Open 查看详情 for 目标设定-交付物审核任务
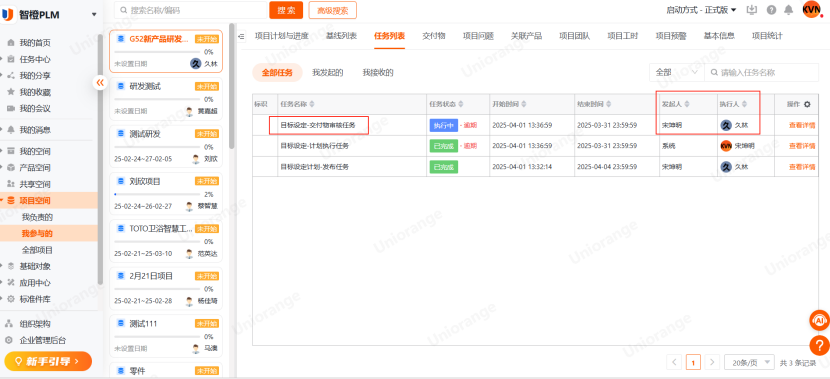Screen dimensions: 830x379 (x=802, y=125)
